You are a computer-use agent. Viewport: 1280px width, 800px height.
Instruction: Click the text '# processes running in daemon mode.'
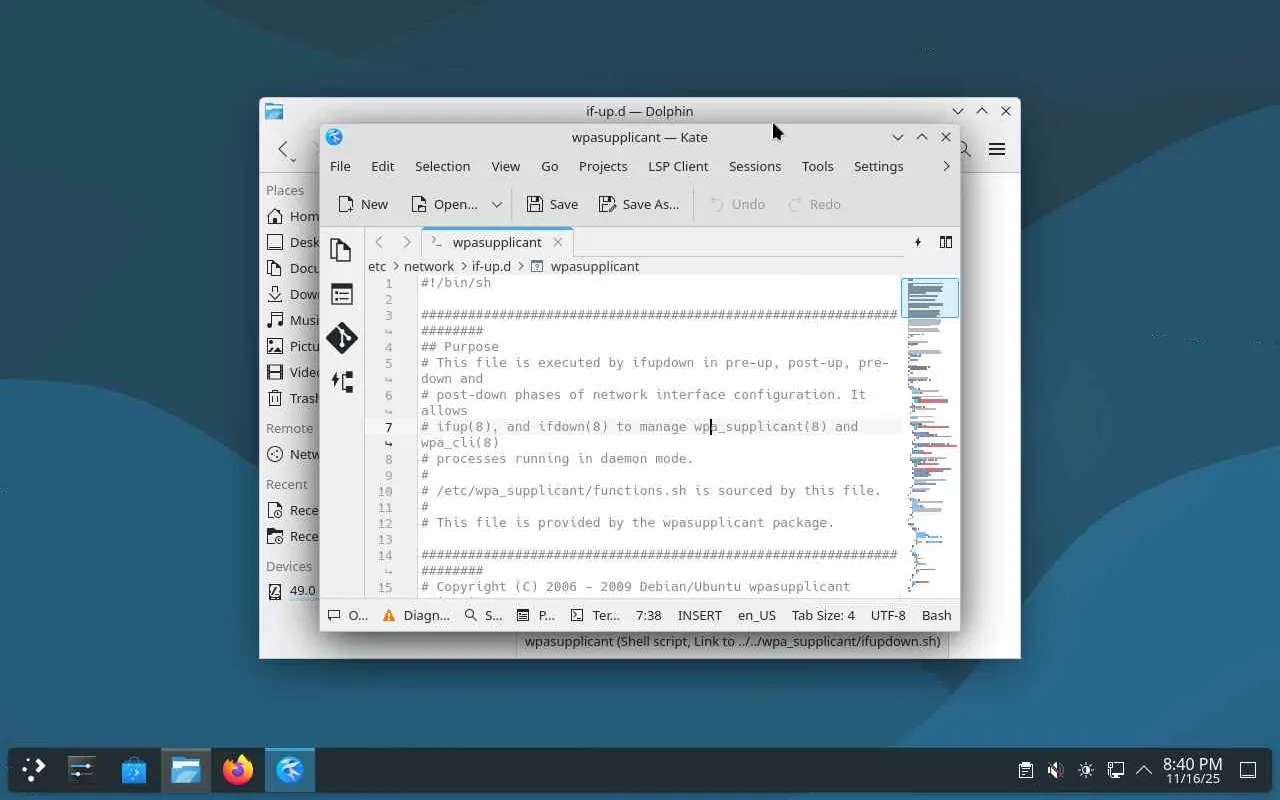(x=557, y=459)
